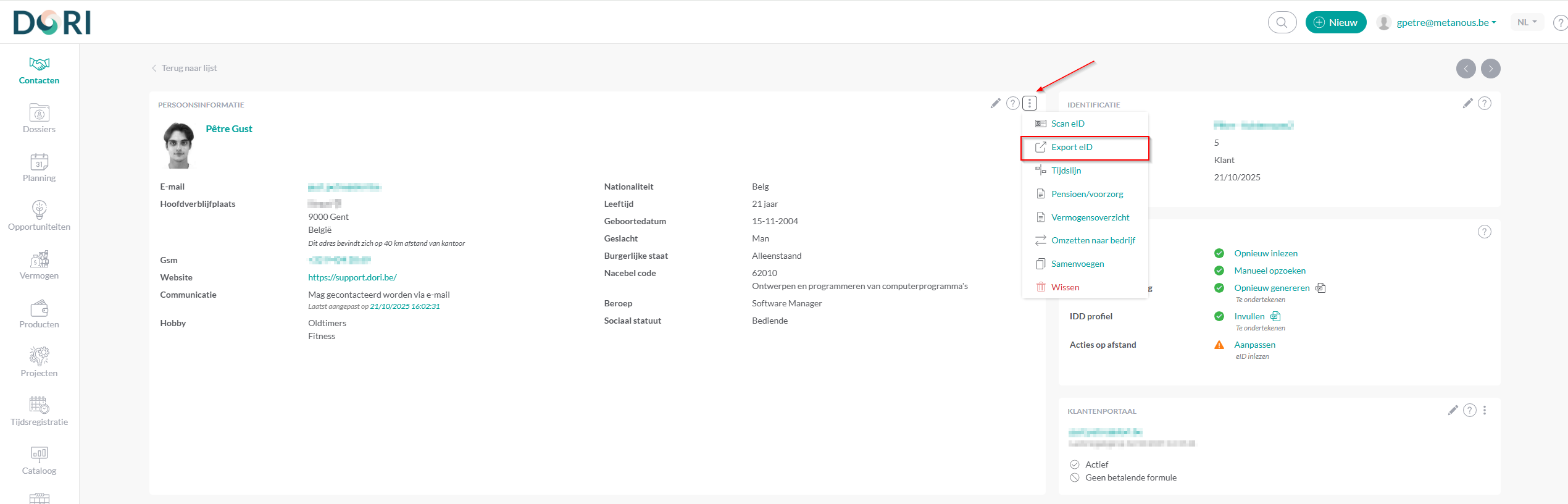Go to Planning calendar icon
Viewport: 1568px width, 504px height.
[x=39, y=162]
